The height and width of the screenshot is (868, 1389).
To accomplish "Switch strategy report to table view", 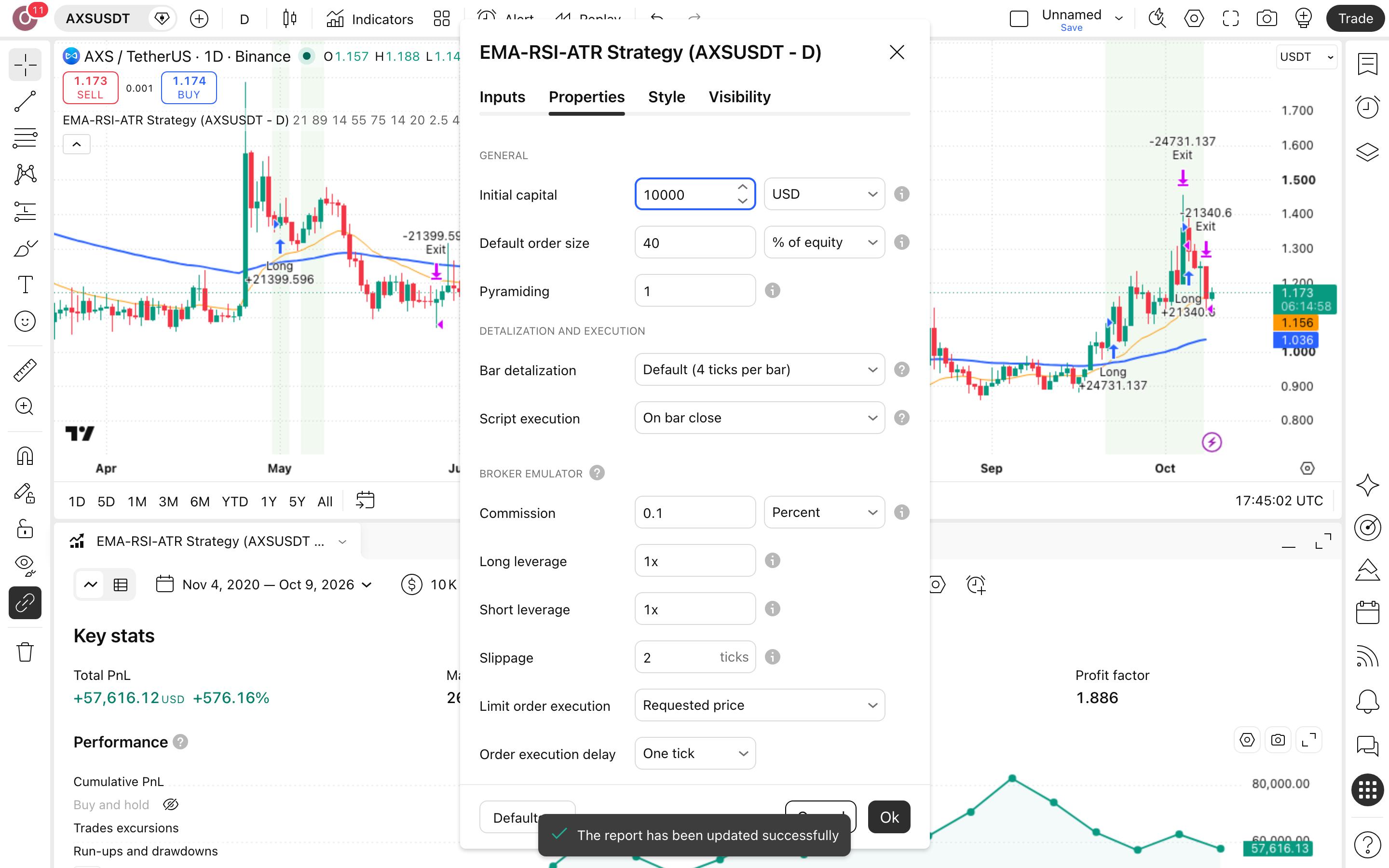I will [x=121, y=584].
